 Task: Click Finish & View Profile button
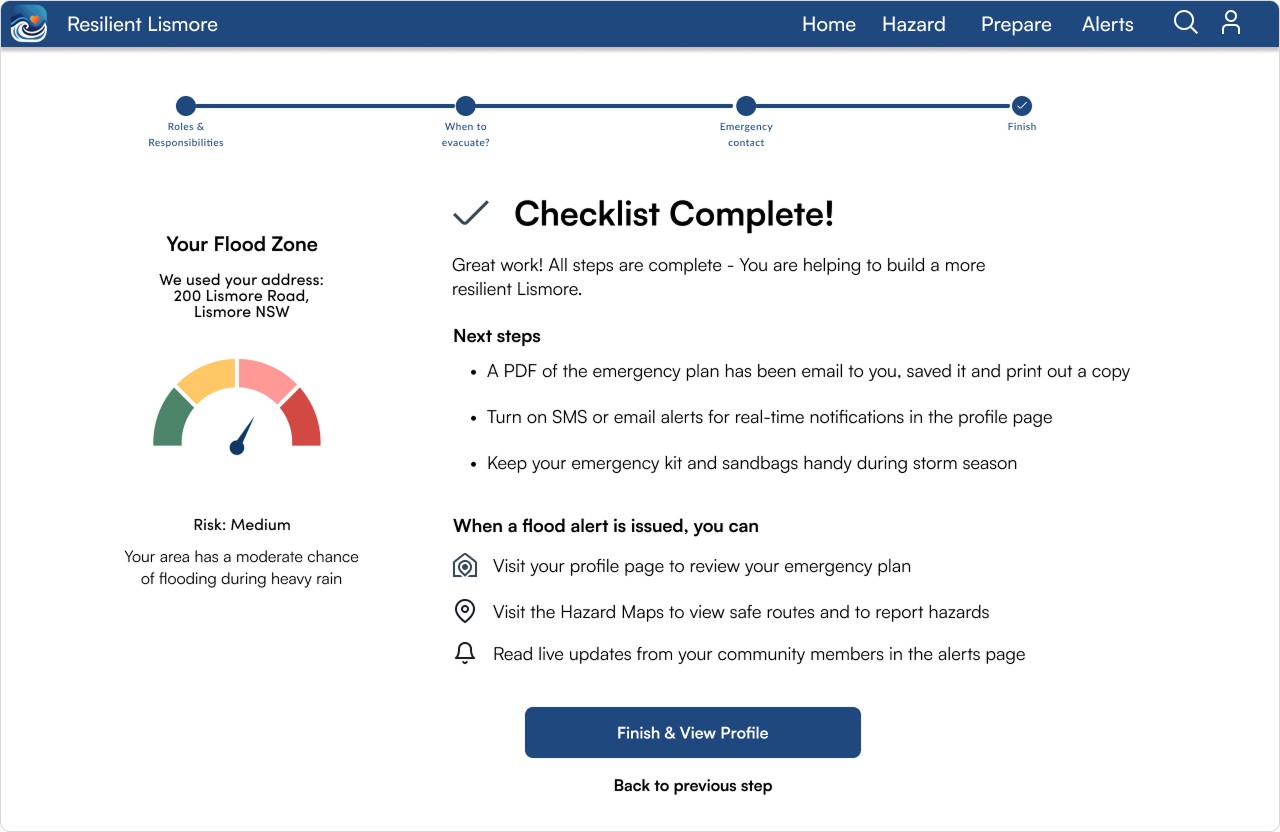[x=693, y=732]
